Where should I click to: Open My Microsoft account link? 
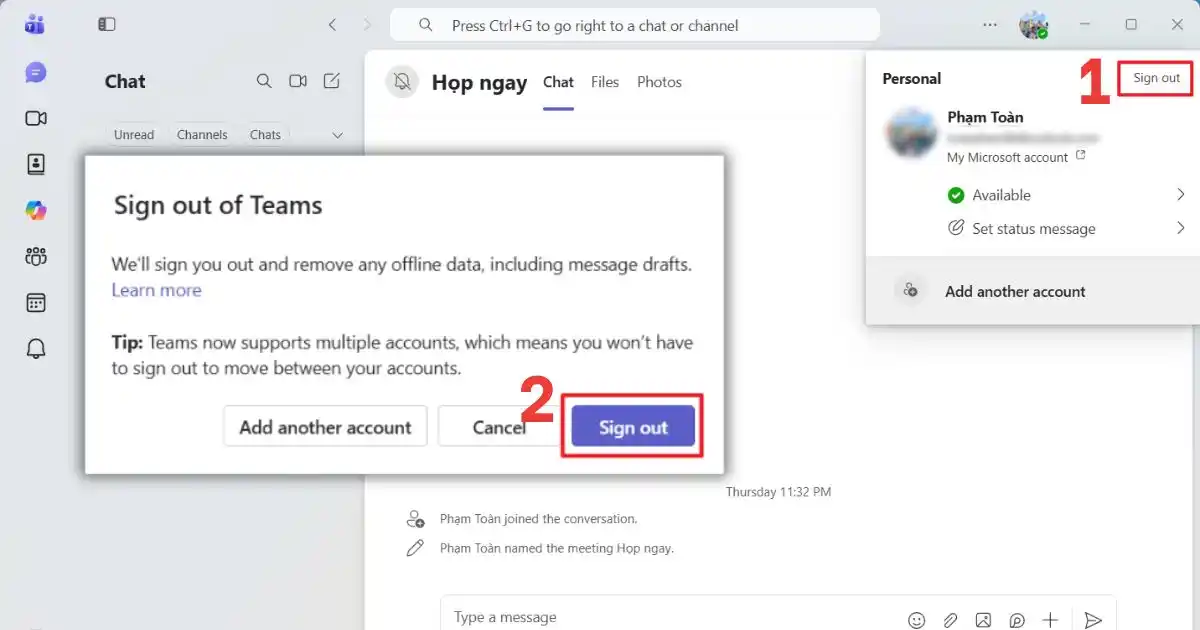[1016, 157]
